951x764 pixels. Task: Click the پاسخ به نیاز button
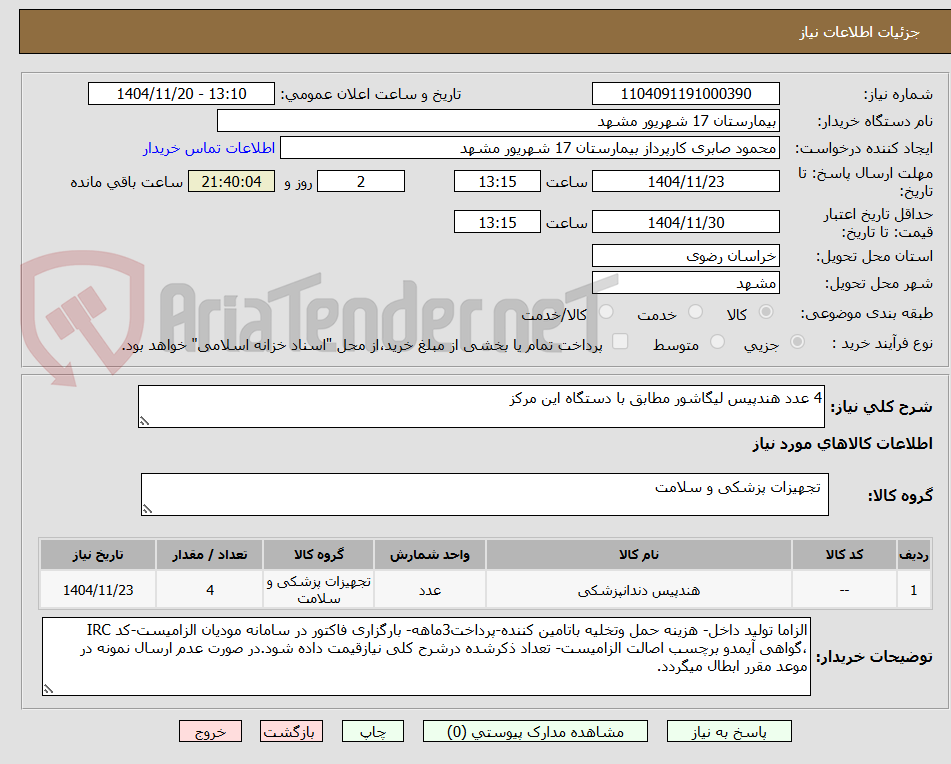click(x=729, y=731)
